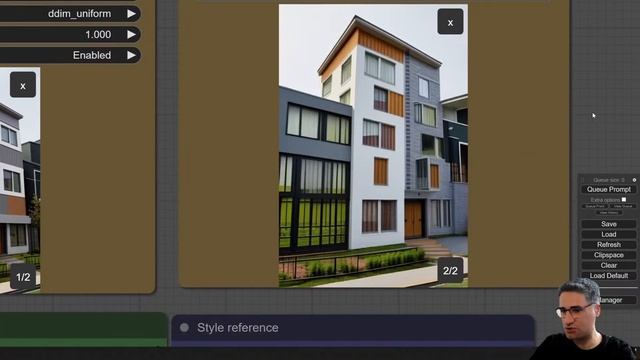The image size is (640, 360).
Task: Open the Enabled option selector
Action: click(69, 55)
